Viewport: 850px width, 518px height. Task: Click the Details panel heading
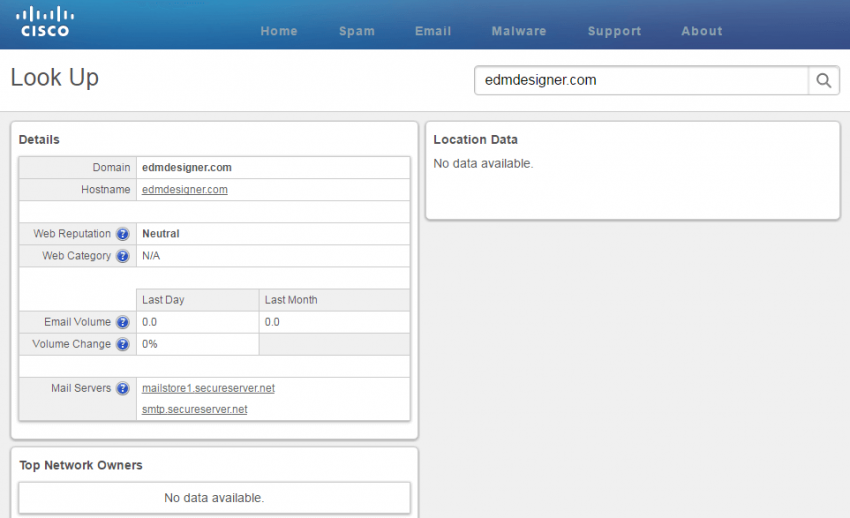(39, 140)
